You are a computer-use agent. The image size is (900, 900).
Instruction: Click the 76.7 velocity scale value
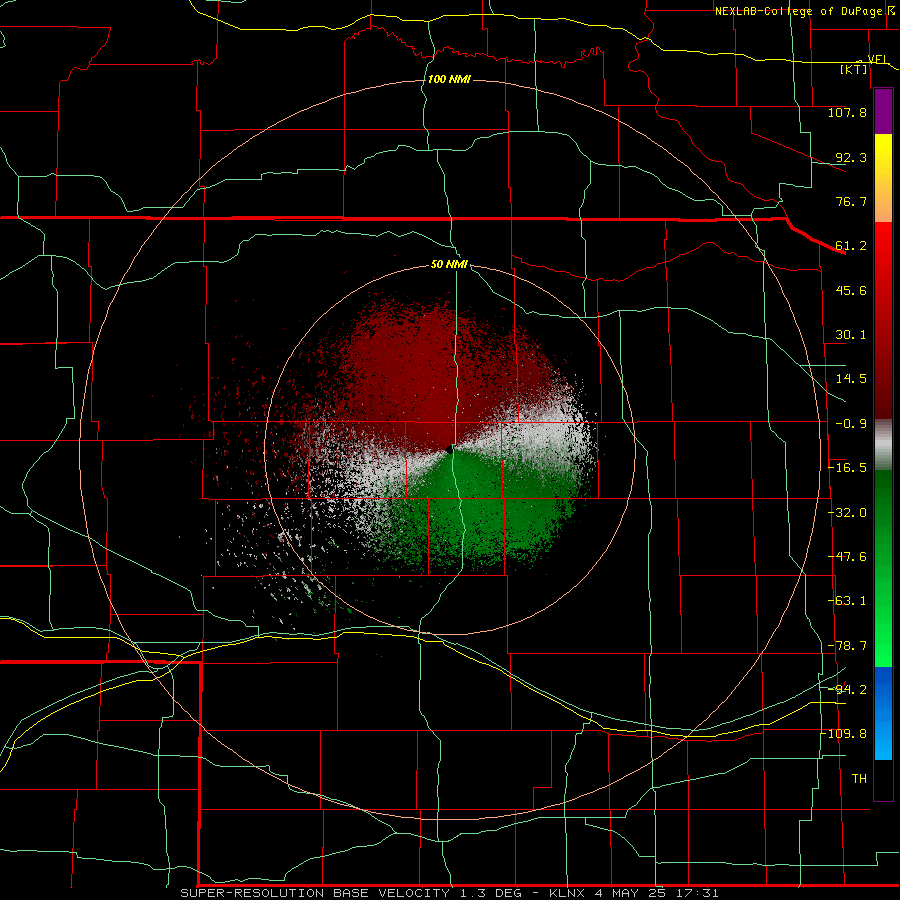[x=851, y=201]
